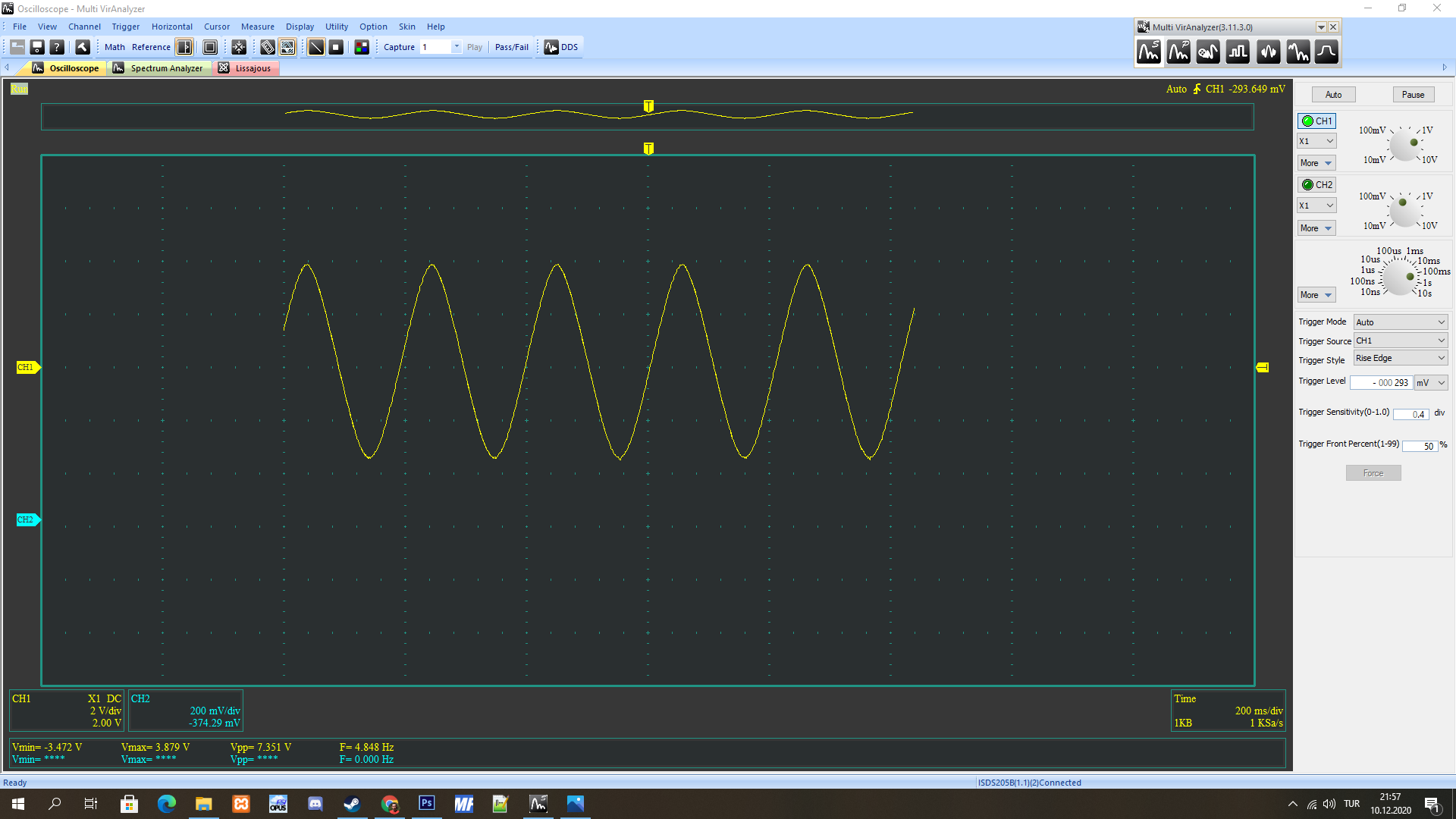Toggle the split-window view toolbar button
Image resolution: width=1456 pixels, height=819 pixels.
click(184, 47)
